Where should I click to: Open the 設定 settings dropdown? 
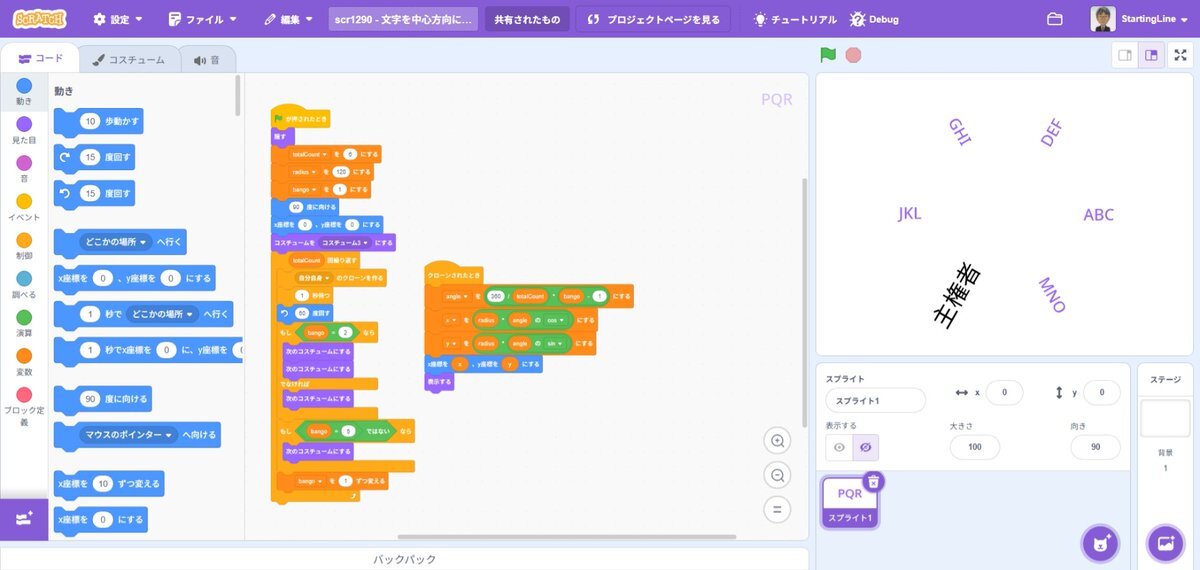tap(118, 19)
